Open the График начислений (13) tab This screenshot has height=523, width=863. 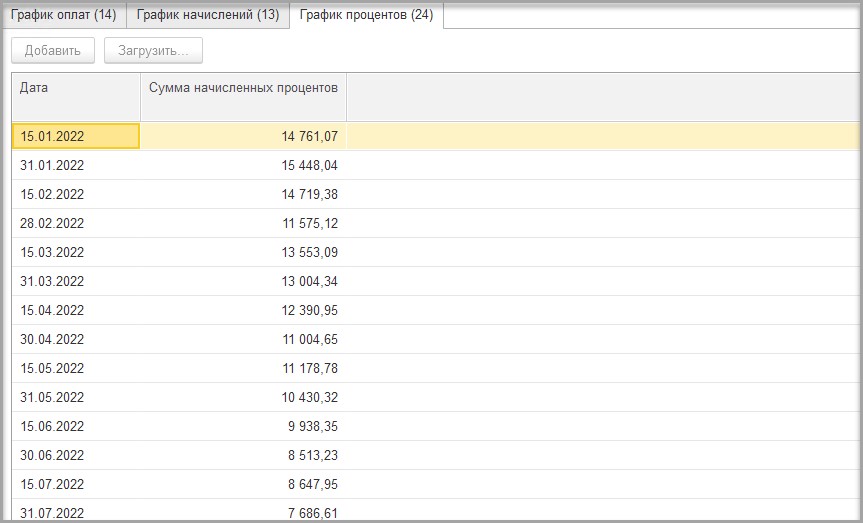(208, 15)
